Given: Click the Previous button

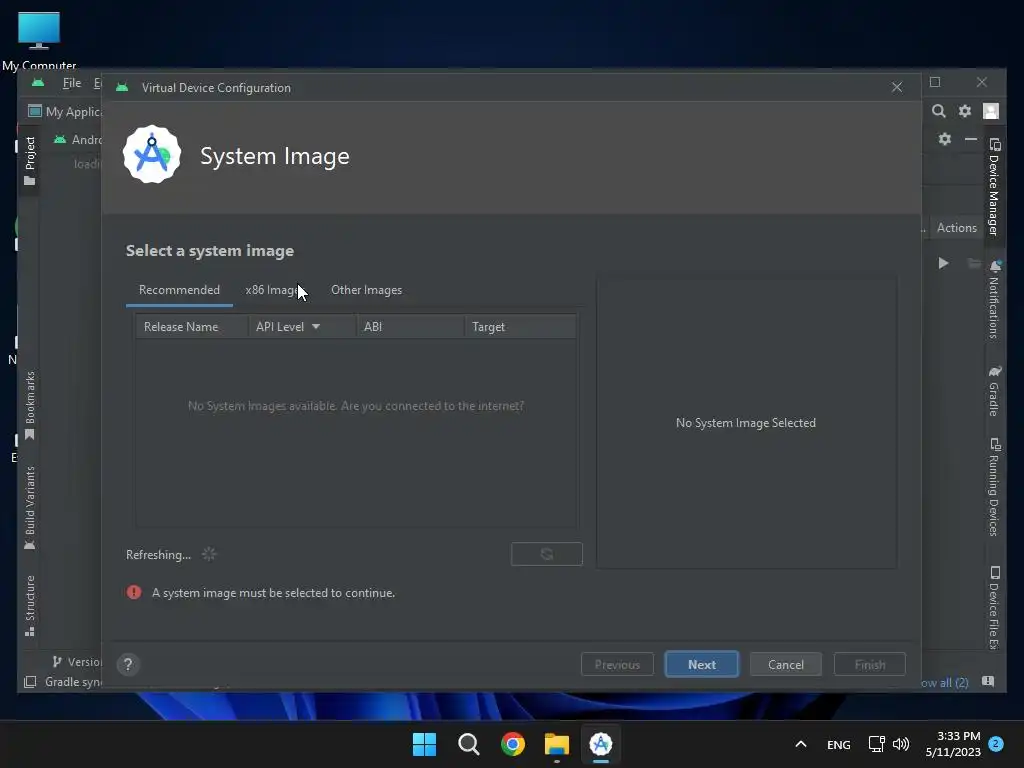Looking at the screenshot, I should [x=617, y=664].
